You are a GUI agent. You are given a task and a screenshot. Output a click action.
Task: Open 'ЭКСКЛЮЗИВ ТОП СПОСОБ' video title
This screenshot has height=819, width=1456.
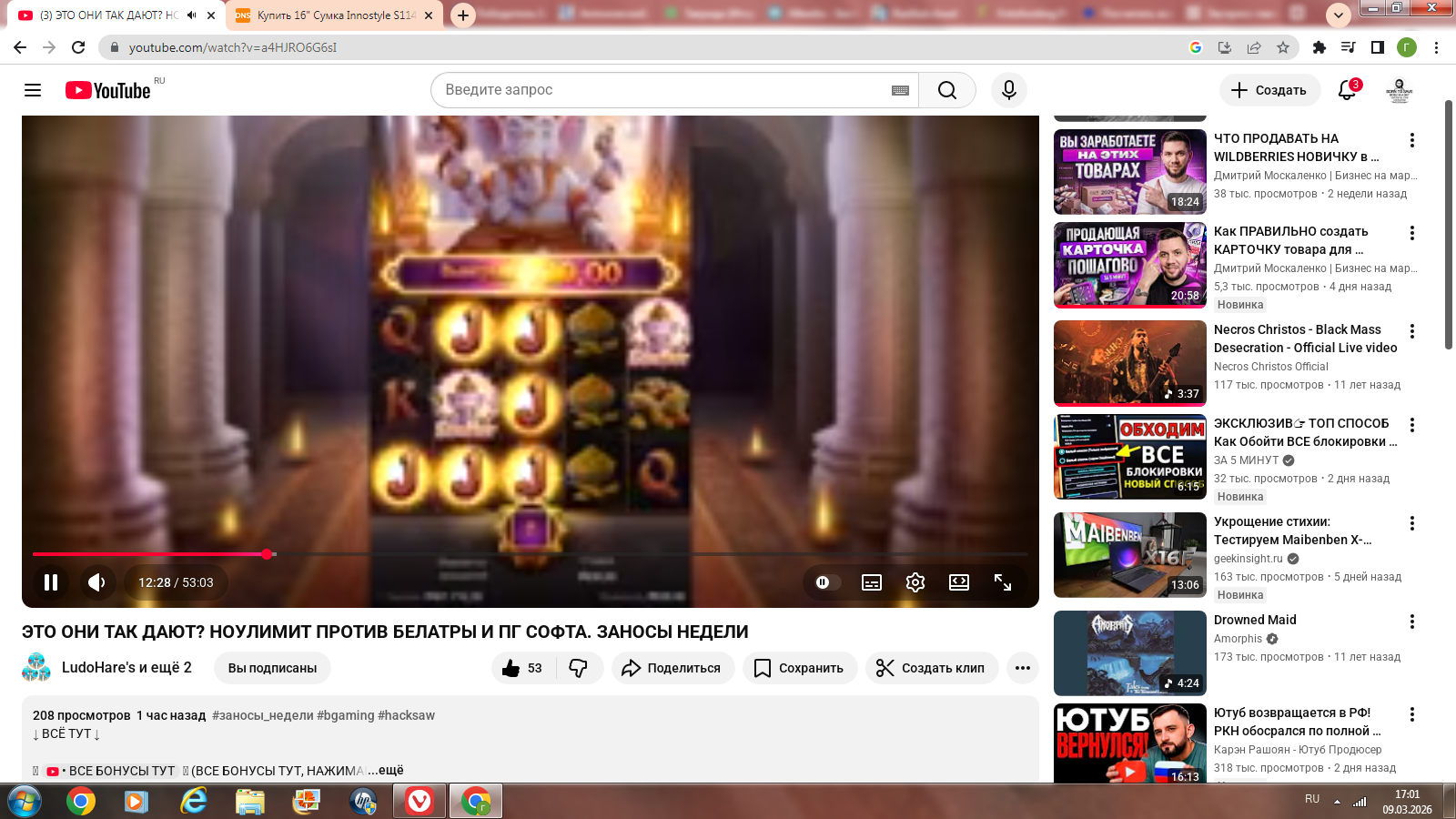click(1306, 432)
